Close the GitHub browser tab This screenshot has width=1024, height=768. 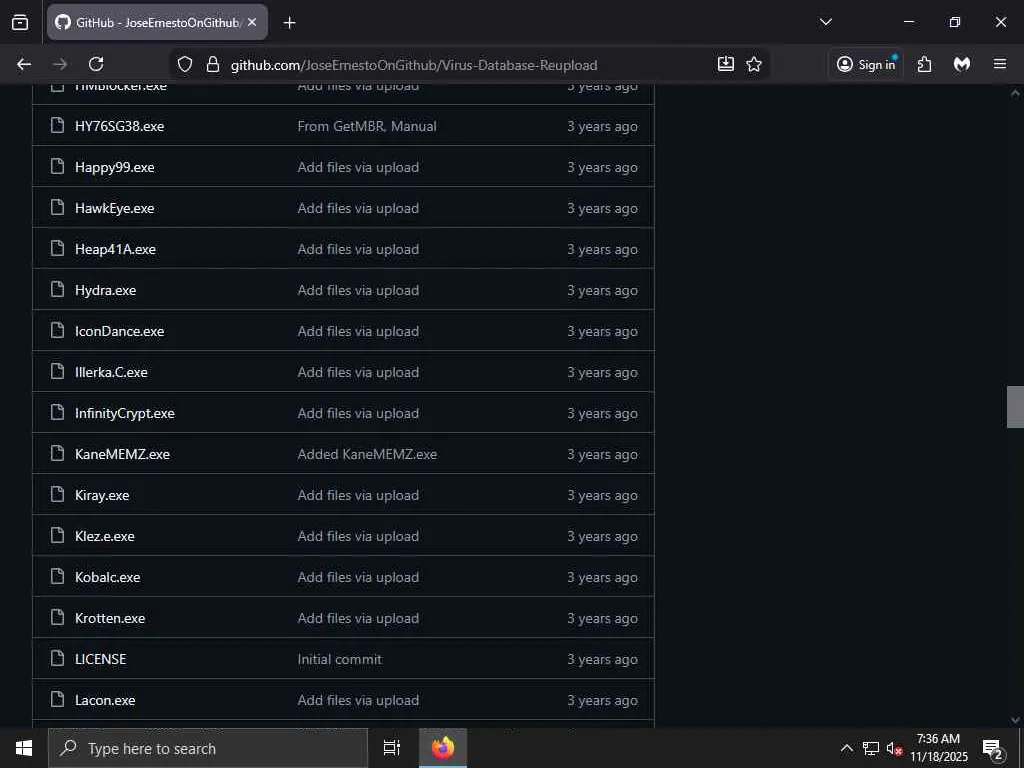click(252, 22)
